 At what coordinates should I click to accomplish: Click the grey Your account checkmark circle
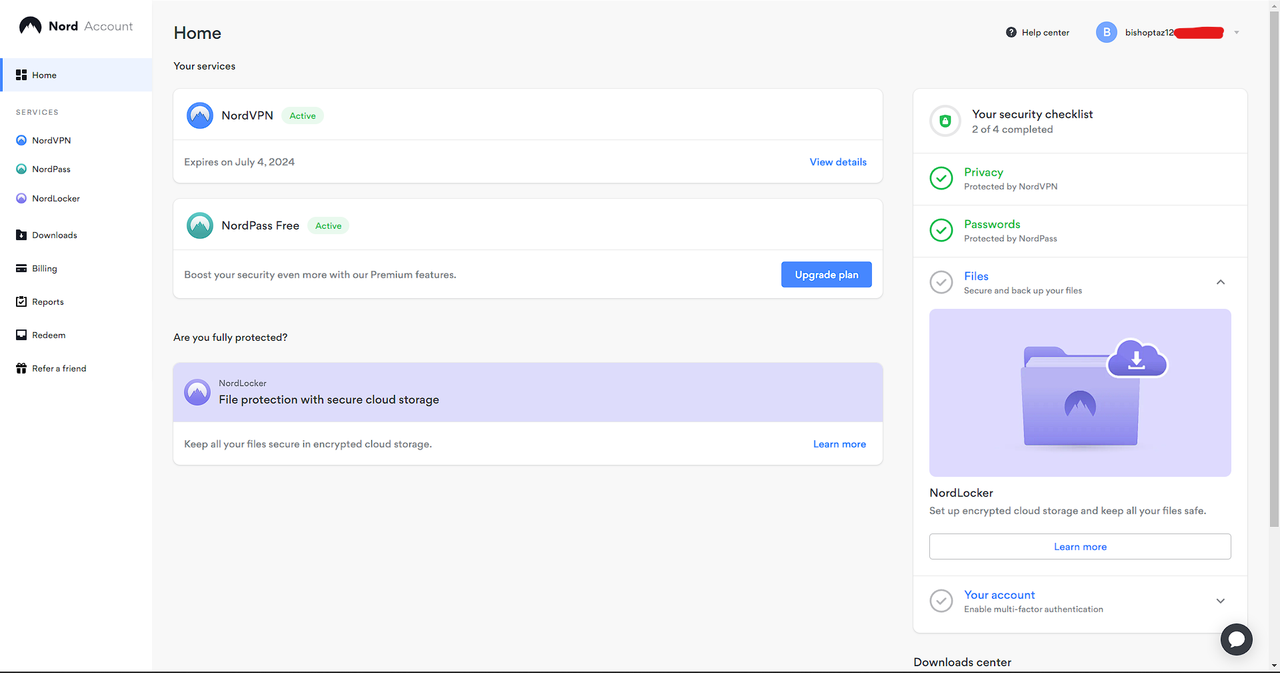pyautogui.click(x=941, y=601)
